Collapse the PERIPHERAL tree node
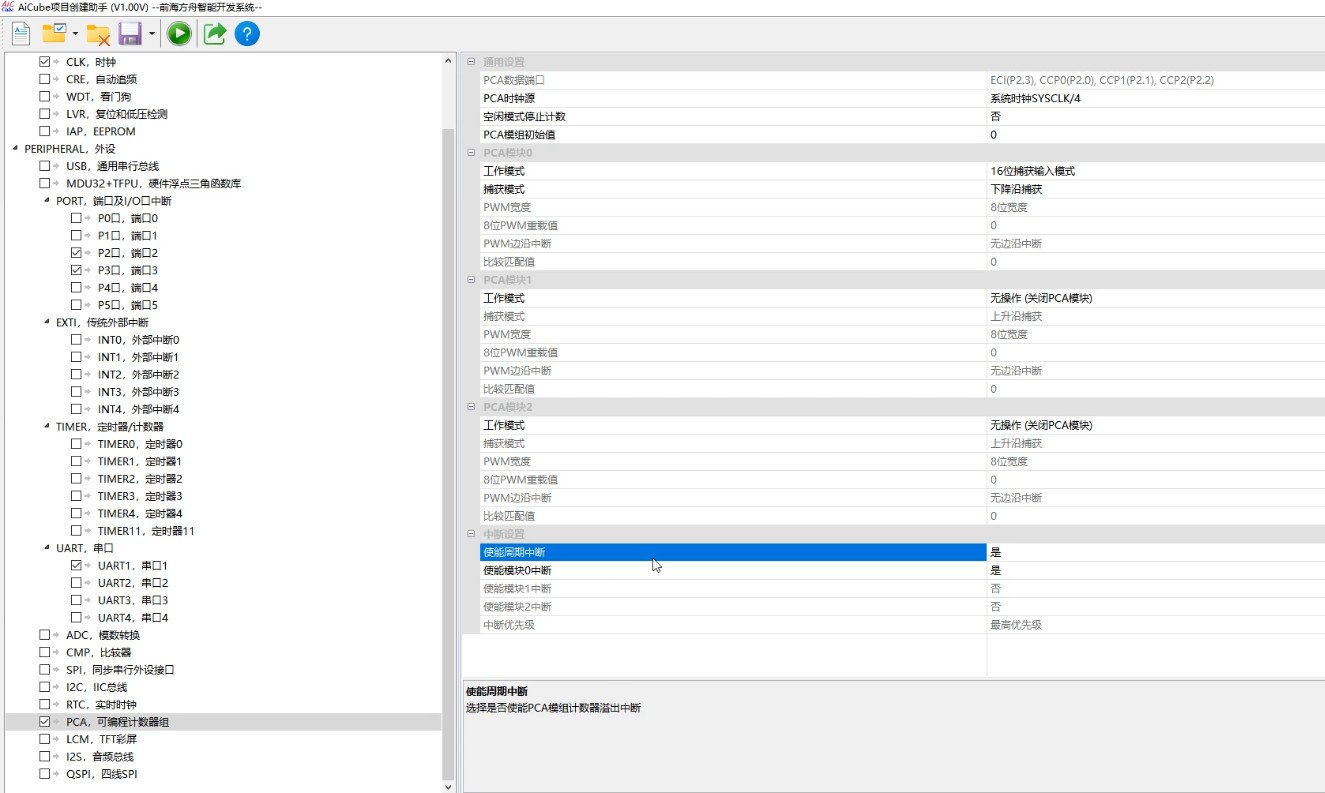This screenshot has width=1325, height=793. tap(15, 148)
